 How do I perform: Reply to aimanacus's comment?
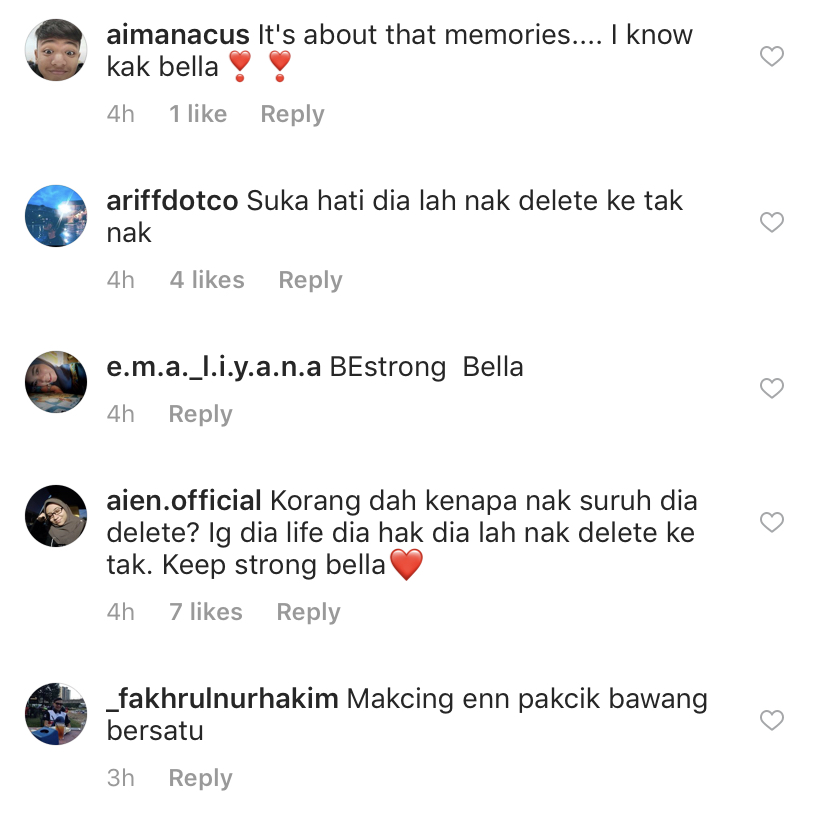293,114
